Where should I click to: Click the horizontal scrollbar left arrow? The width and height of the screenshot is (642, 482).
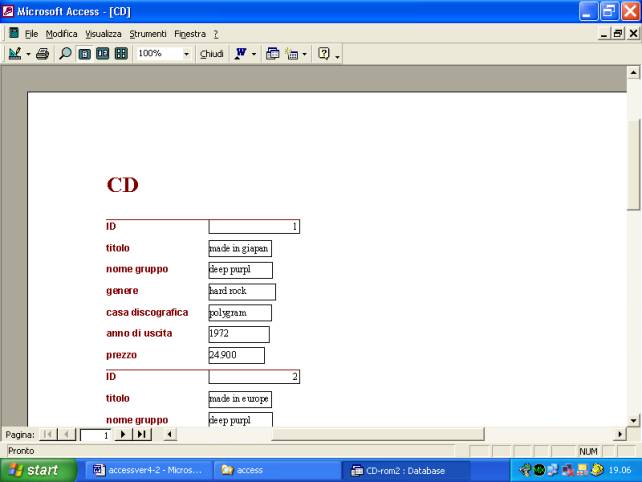170,434
